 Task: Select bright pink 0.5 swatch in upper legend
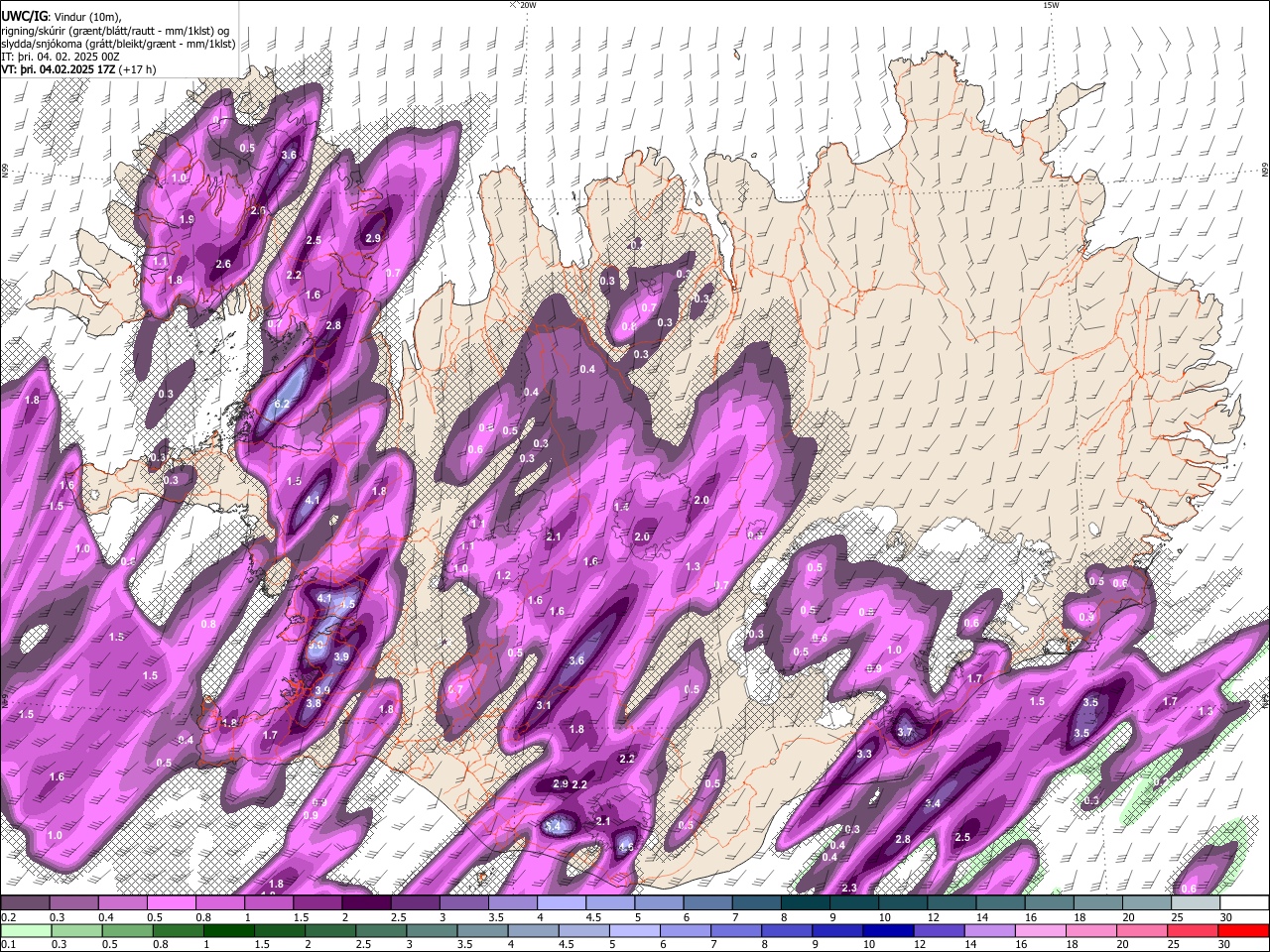(x=171, y=903)
